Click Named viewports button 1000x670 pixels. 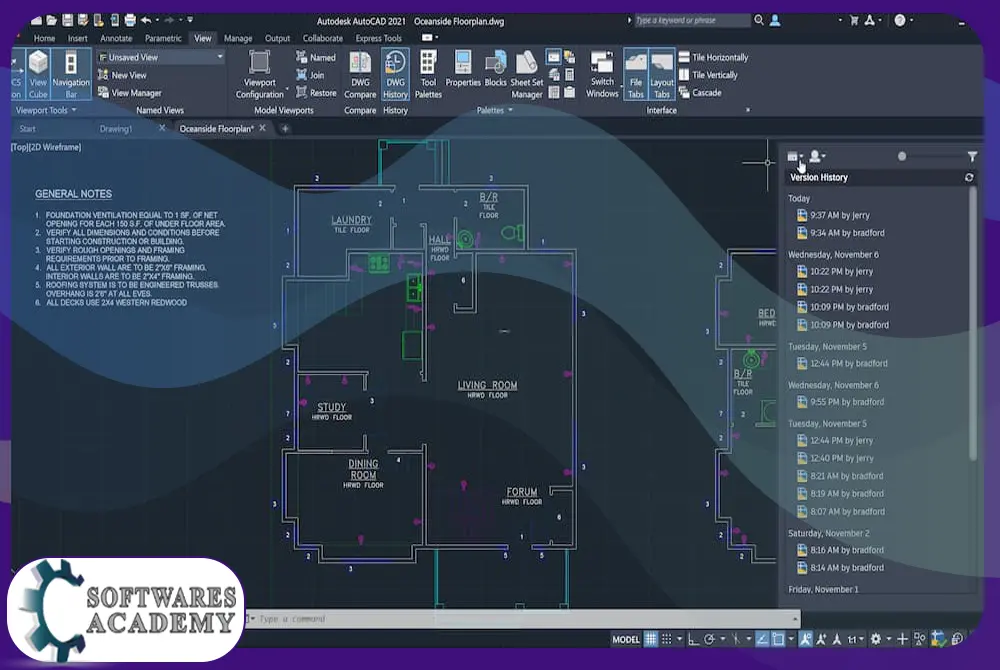(316, 57)
